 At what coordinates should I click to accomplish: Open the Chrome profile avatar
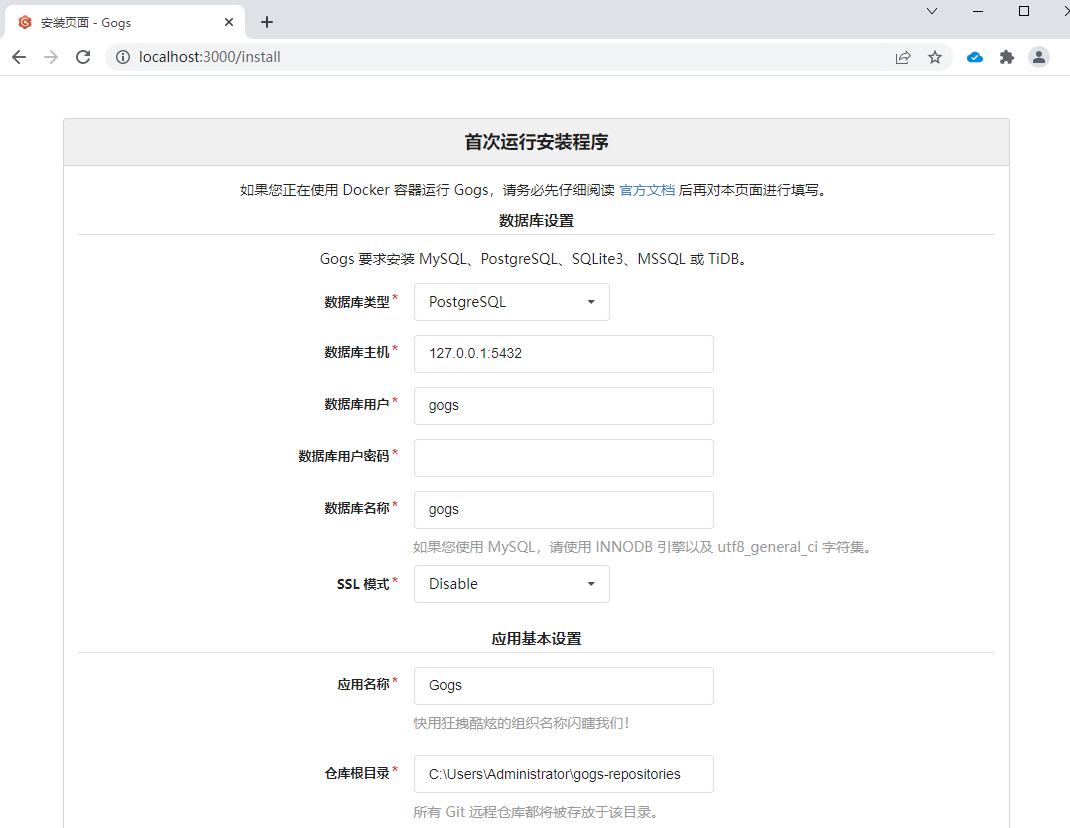click(1039, 57)
